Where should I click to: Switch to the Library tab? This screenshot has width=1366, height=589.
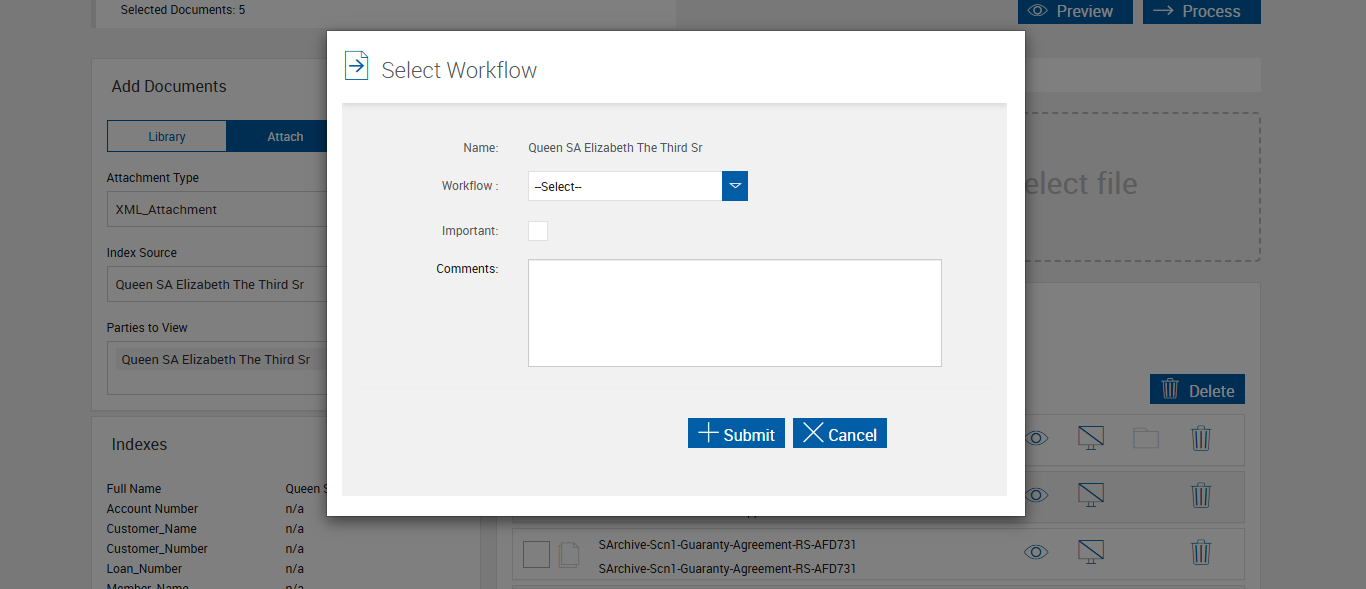(x=167, y=137)
